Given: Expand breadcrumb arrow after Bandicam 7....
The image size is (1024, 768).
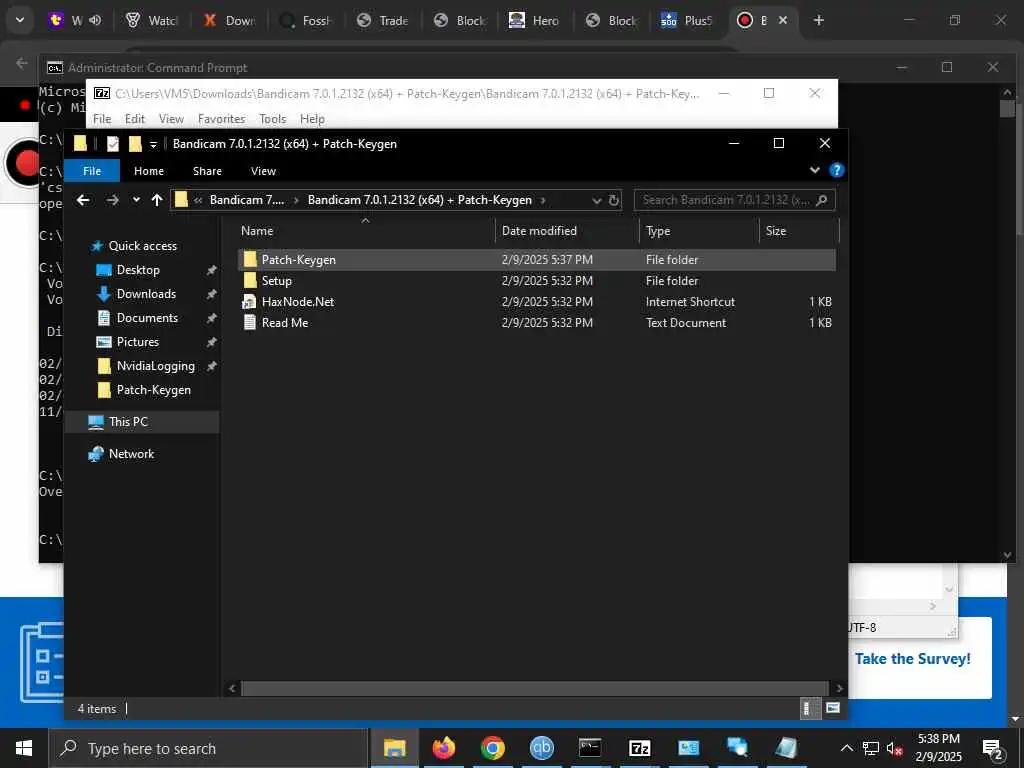Looking at the screenshot, I should tap(296, 200).
